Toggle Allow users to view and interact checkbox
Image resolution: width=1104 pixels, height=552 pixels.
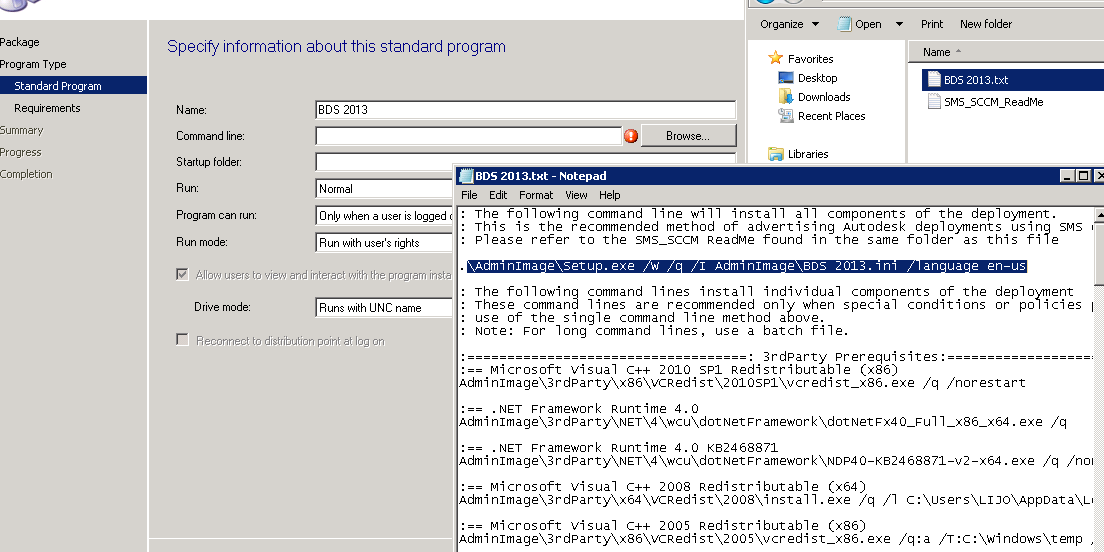(182, 274)
